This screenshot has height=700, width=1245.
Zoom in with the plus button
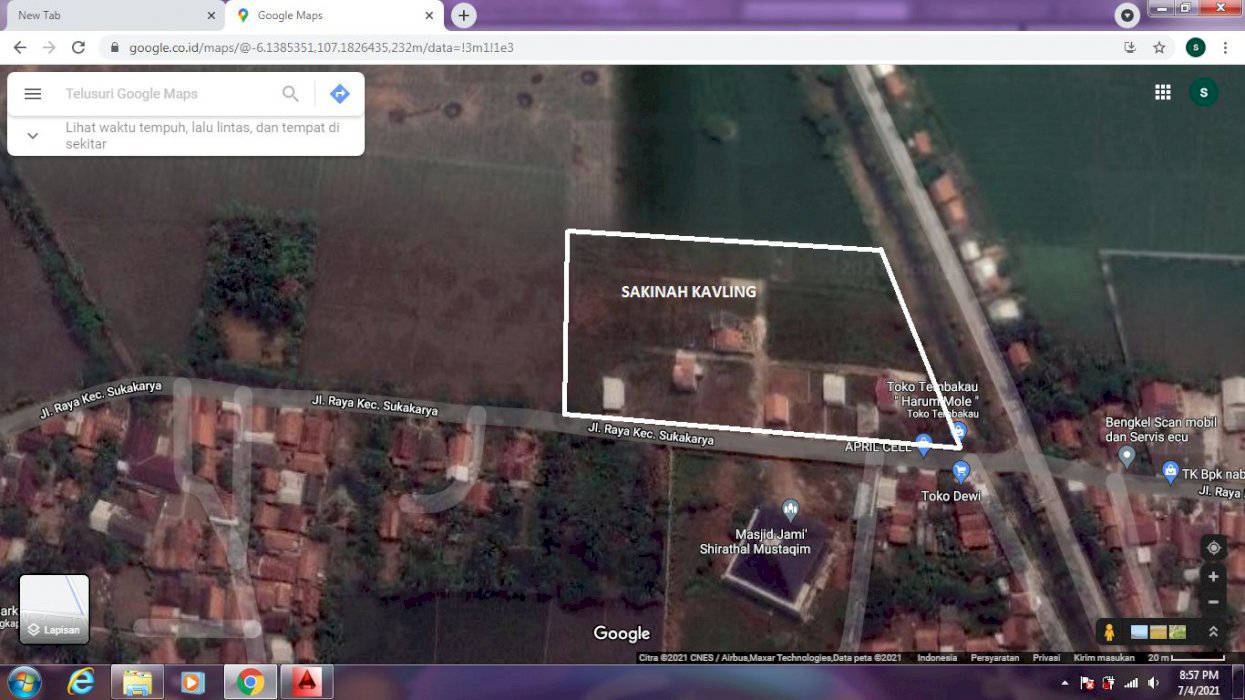point(1213,577)
